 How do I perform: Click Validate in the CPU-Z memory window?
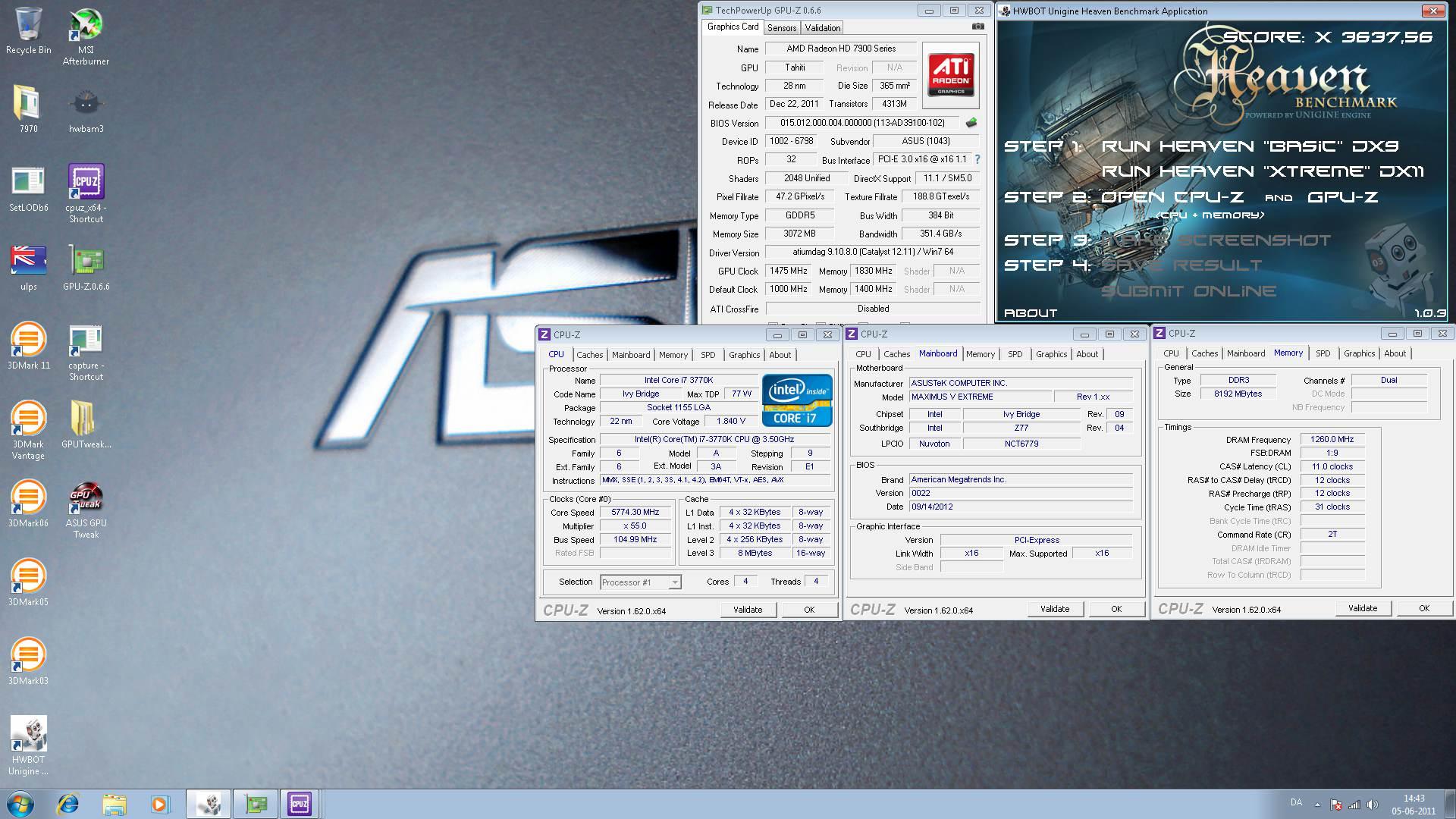[1363, 608]
